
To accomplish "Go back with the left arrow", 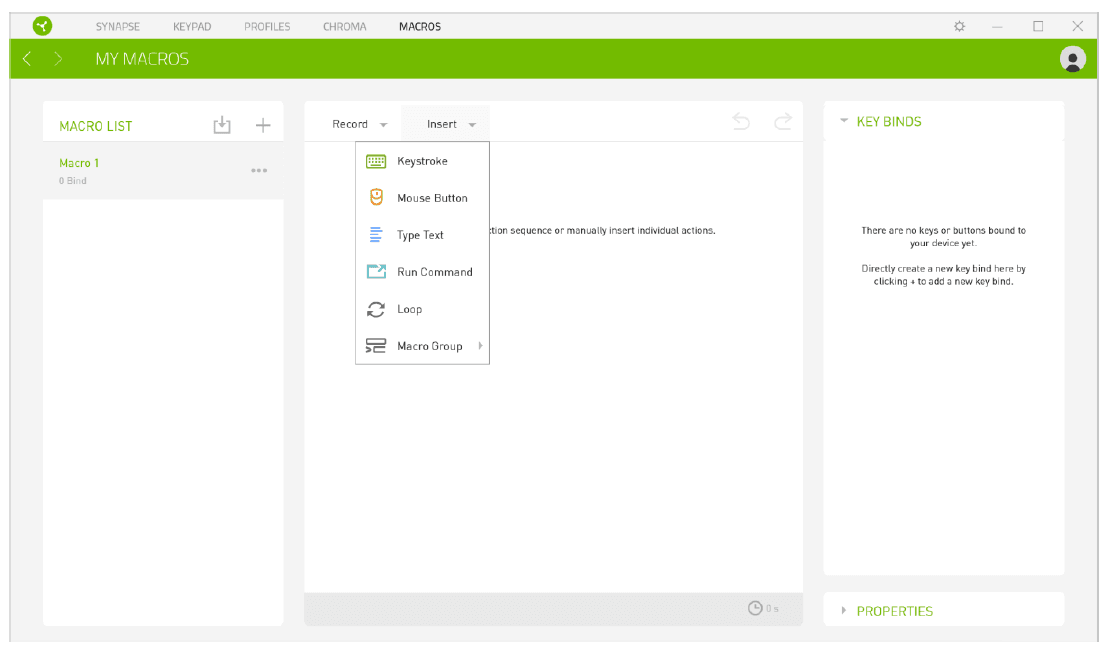I will pyautogui.click(x=27, y=59).
